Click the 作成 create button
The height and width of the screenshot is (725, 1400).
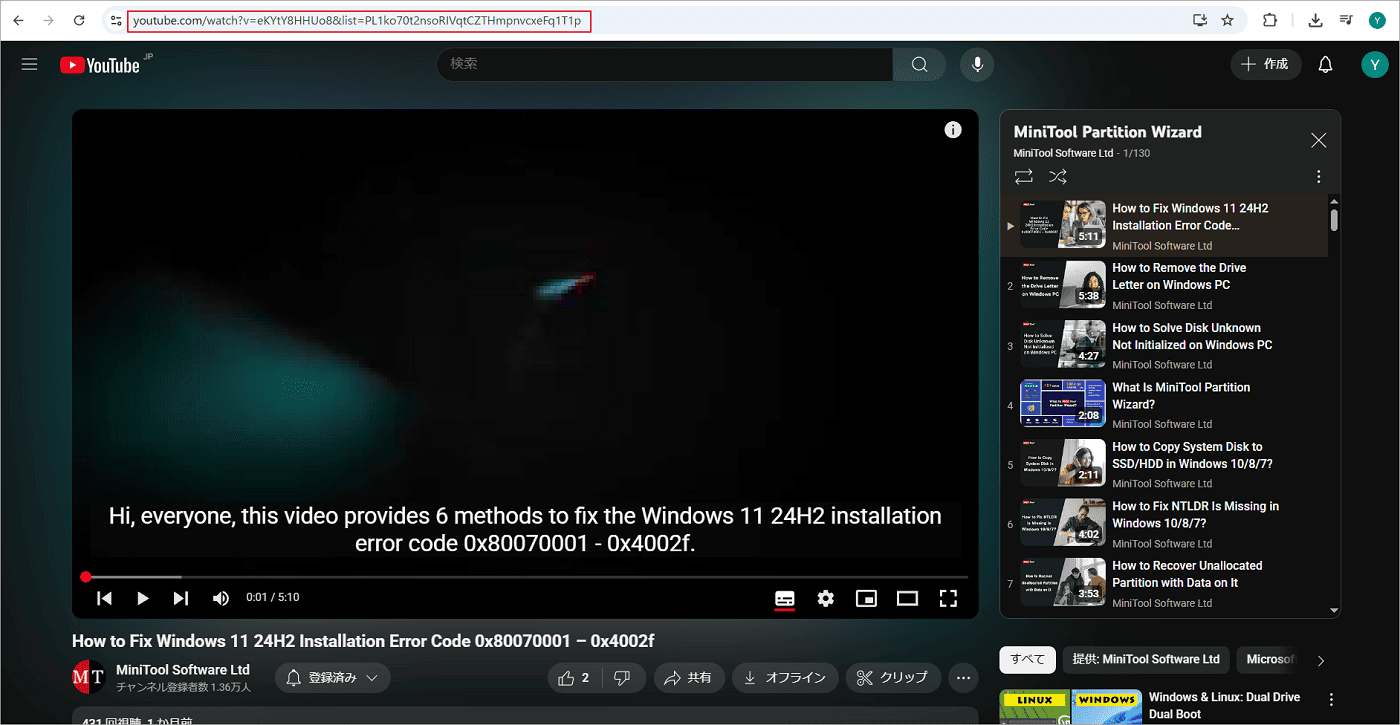pyautogui.click(x=1266, y=64)
